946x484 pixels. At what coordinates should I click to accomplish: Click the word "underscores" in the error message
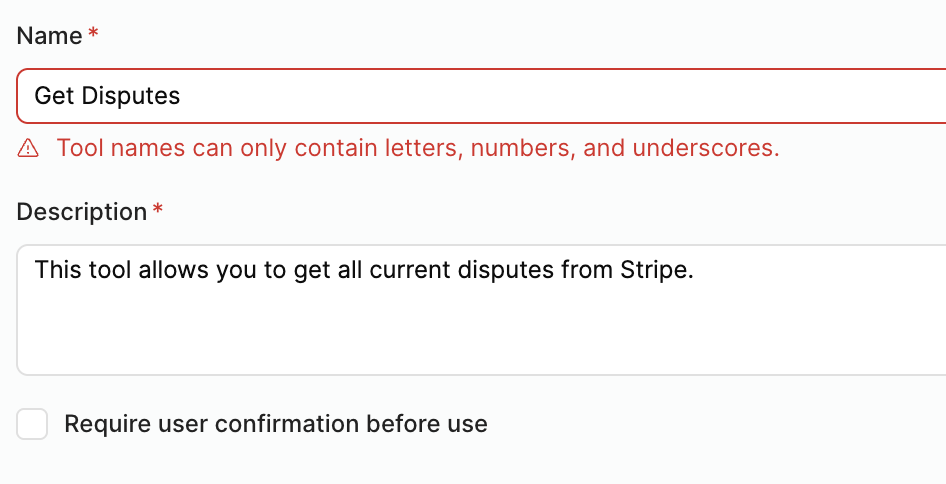(x=711, y=149)
